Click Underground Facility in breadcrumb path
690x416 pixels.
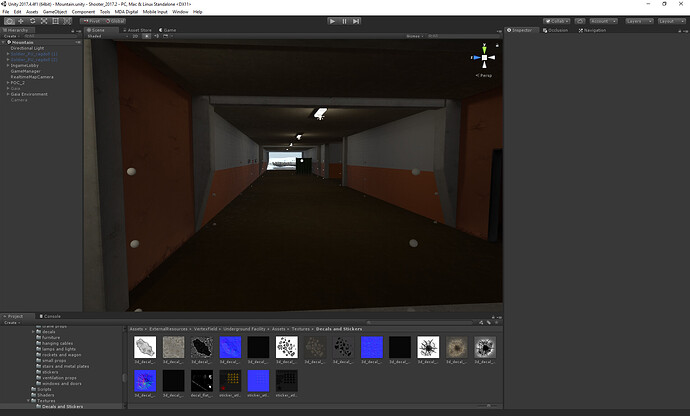pyautogui.click(x=244, y=329)
